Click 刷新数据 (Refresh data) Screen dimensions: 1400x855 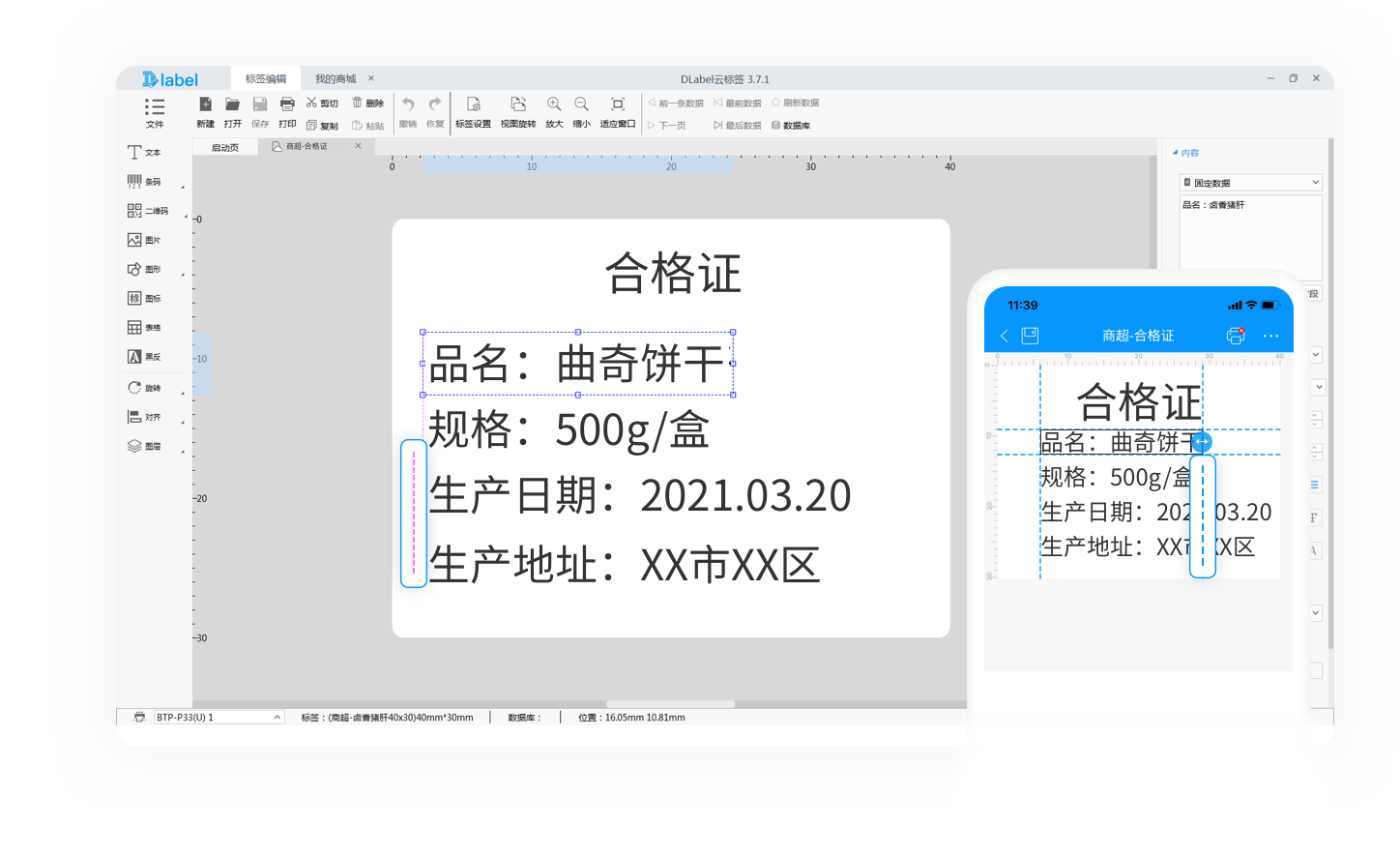(x=796, y=103)
